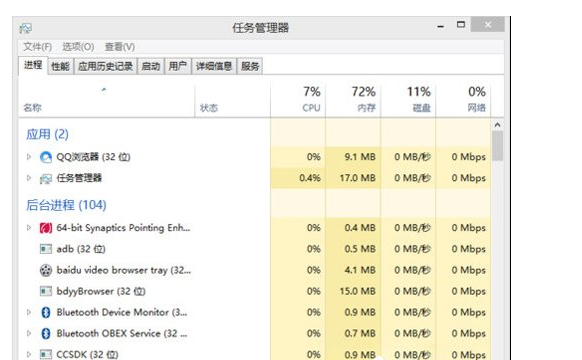Expand the 64-bit Synaptics Pointing entry

(x=29, y=228)
